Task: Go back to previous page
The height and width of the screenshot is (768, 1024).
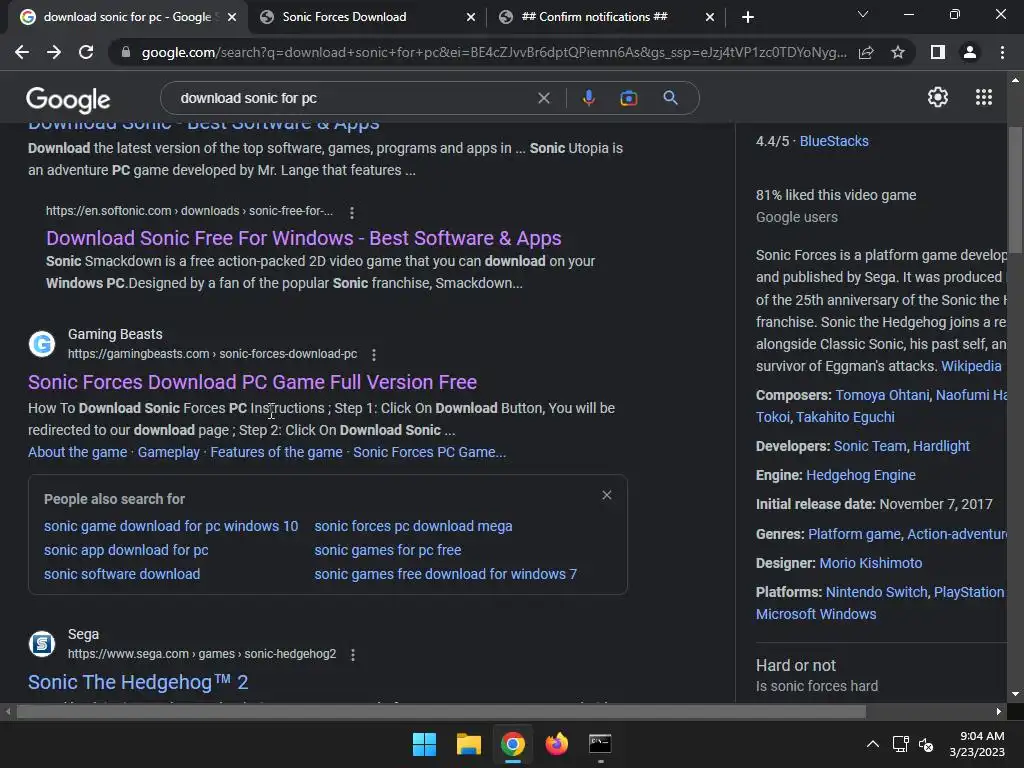Action: pos(22,52)
